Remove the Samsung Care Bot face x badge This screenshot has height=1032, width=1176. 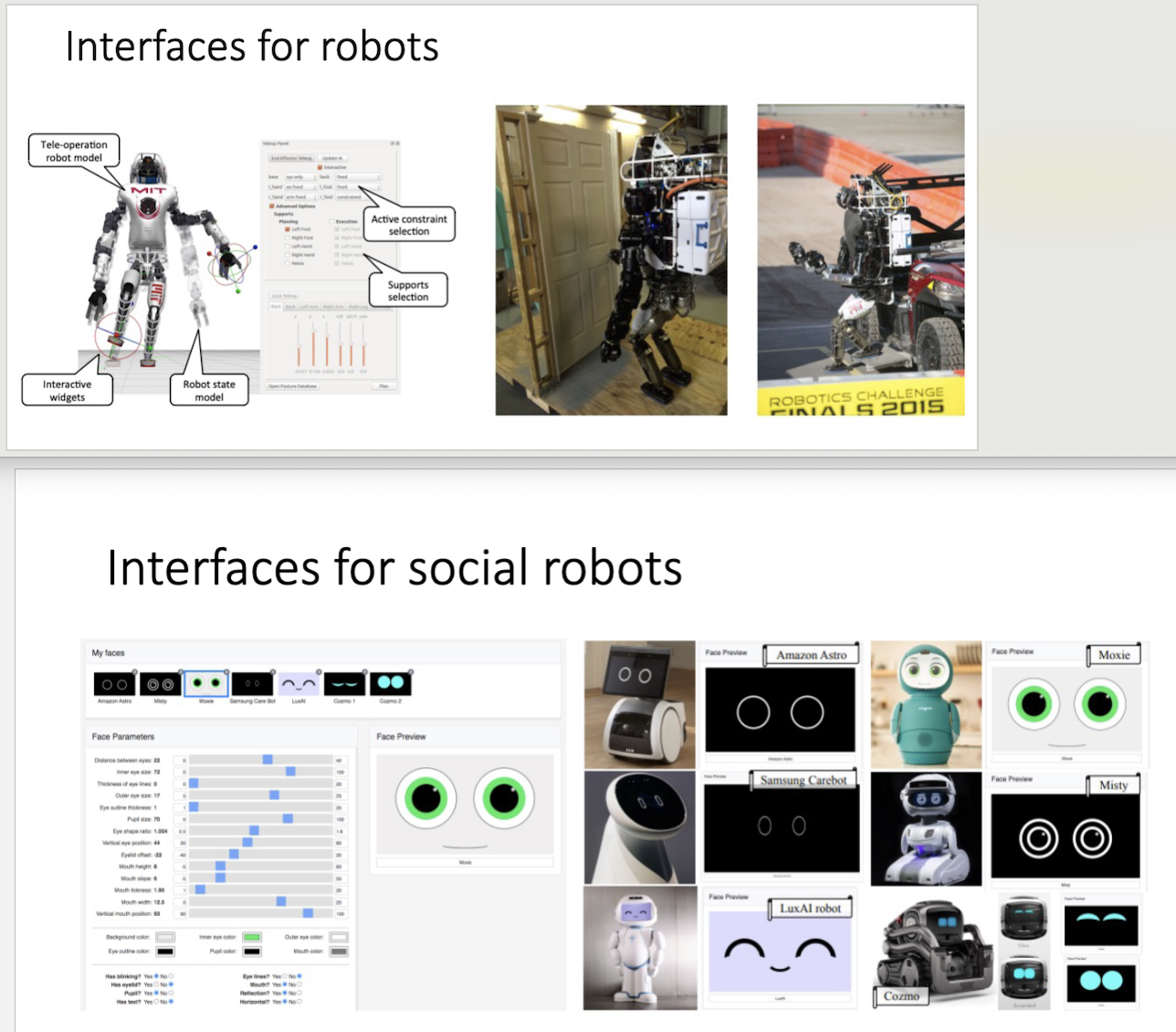click(x=273, y=672)
